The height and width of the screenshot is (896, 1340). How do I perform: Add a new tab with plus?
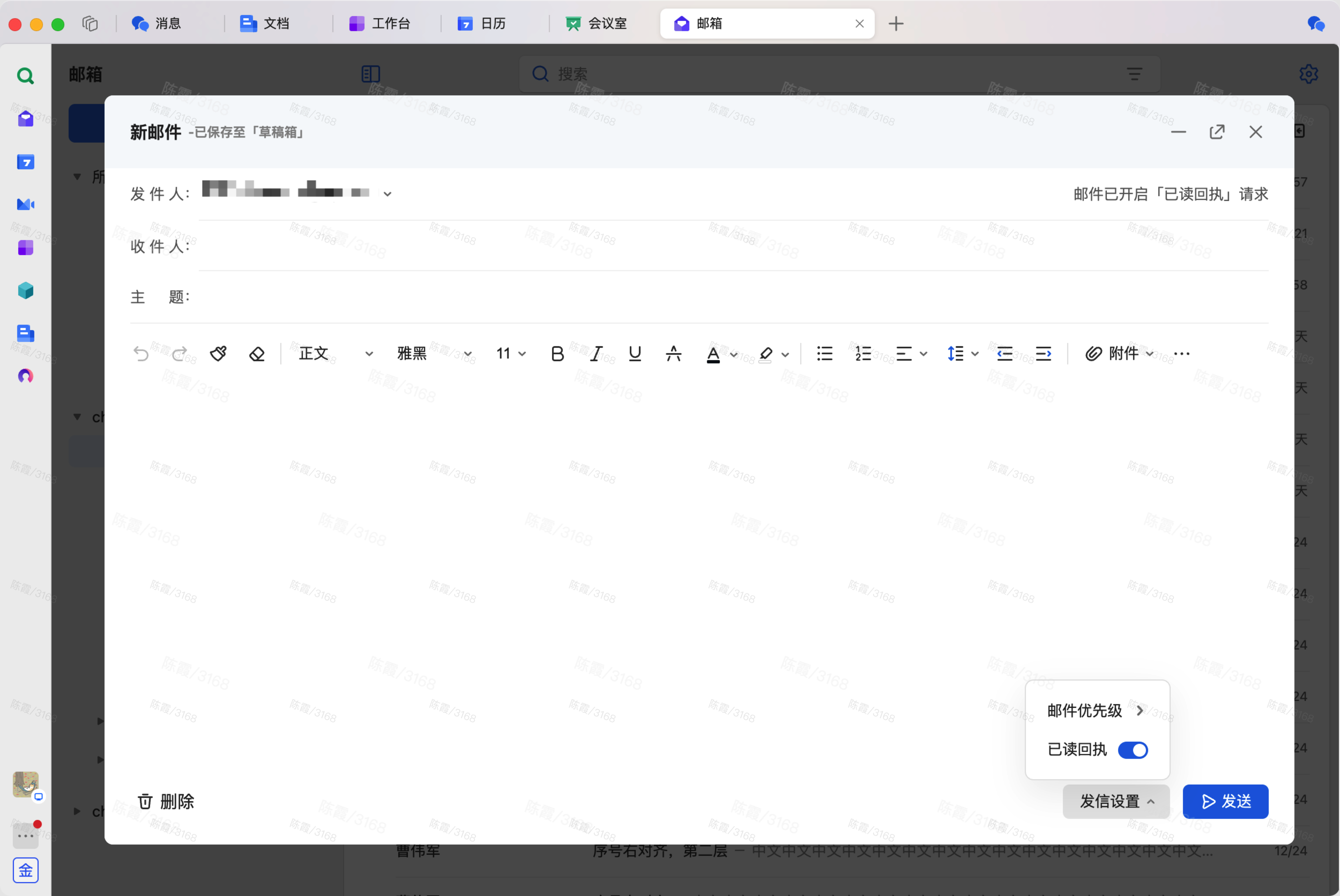click(x=896, y=23)
